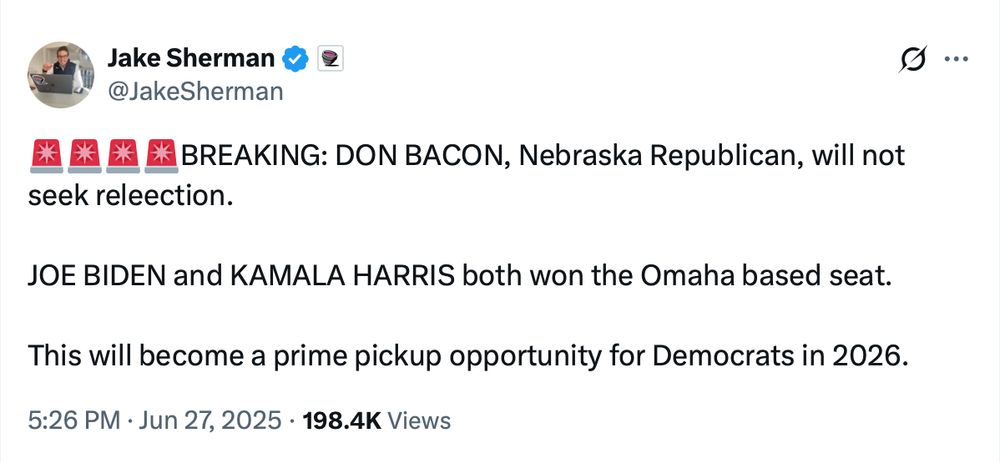Open the three-dot more options menu

[956, 60]
